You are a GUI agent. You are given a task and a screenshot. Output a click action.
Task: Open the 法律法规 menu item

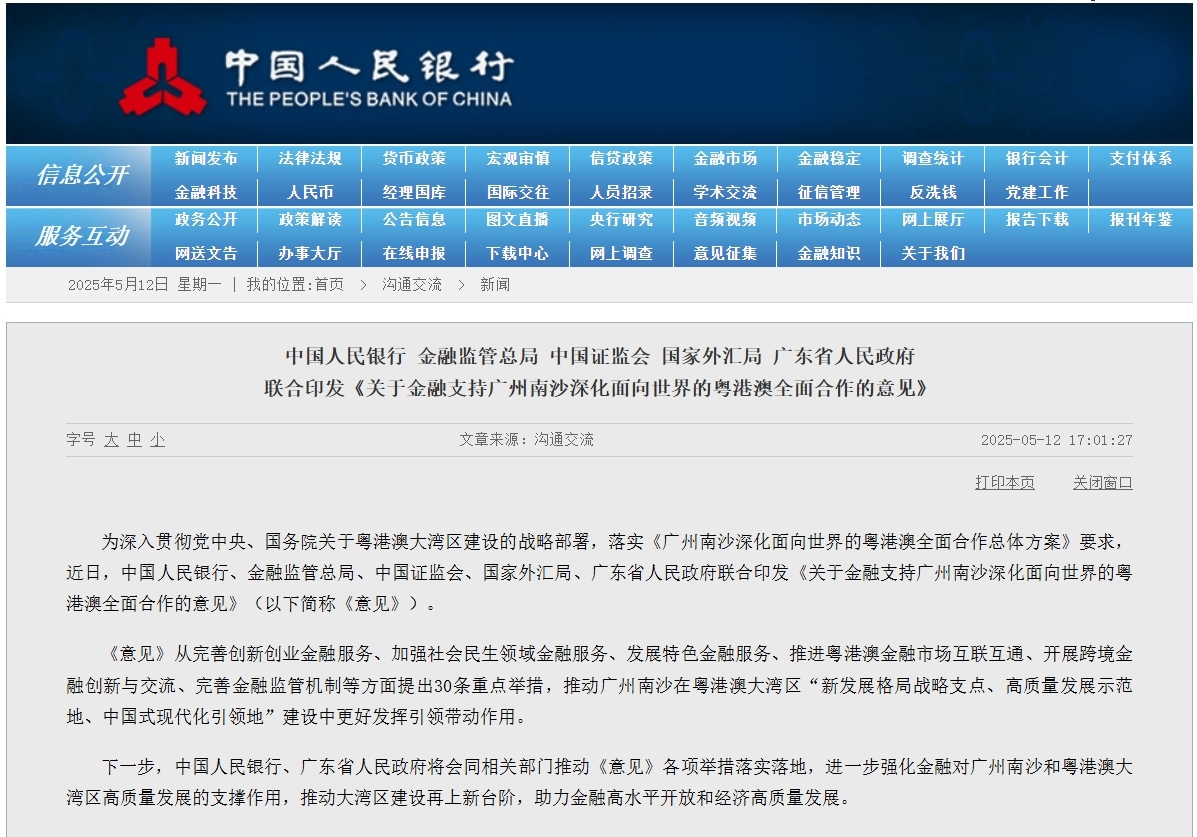[309, 159]
